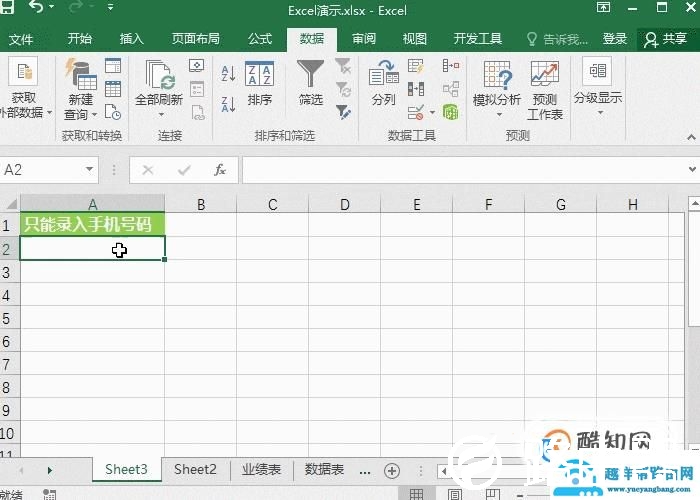Click the sheet tabs ellipsis for more sheets

tap(365, 472)
